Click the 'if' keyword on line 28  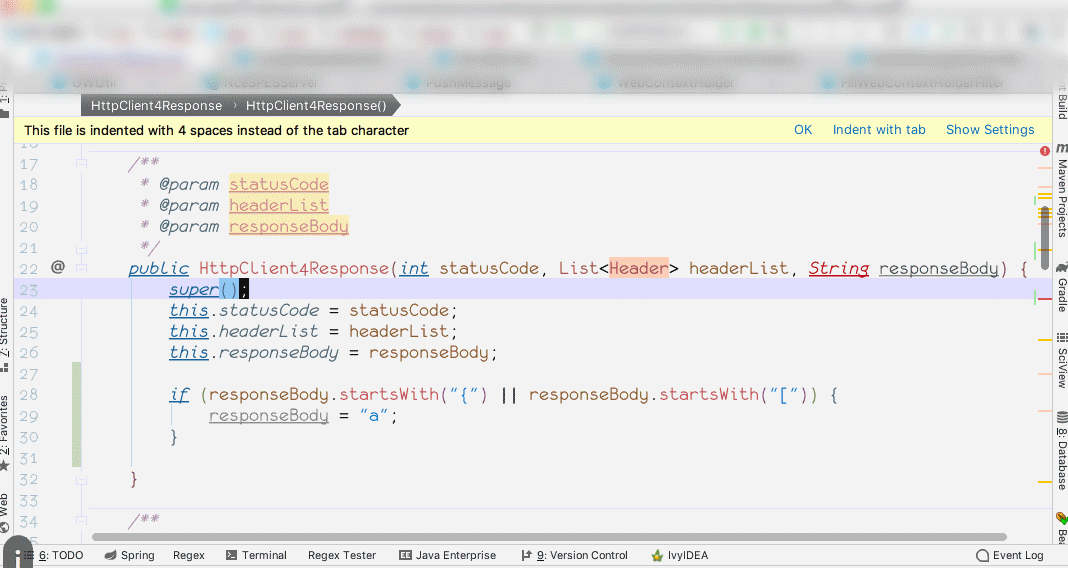click(179, 394)
